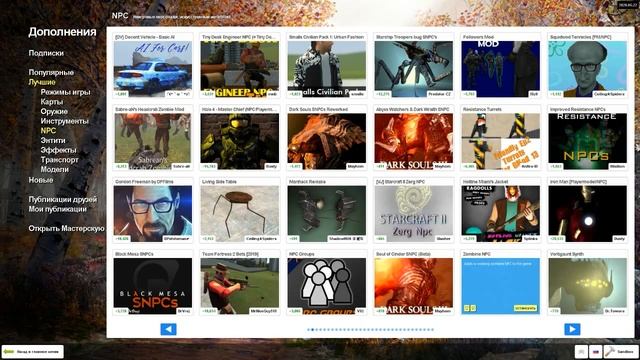
Task: Open the Team Fortress 2 Bots addon
Action: click(x=240, y=286)
